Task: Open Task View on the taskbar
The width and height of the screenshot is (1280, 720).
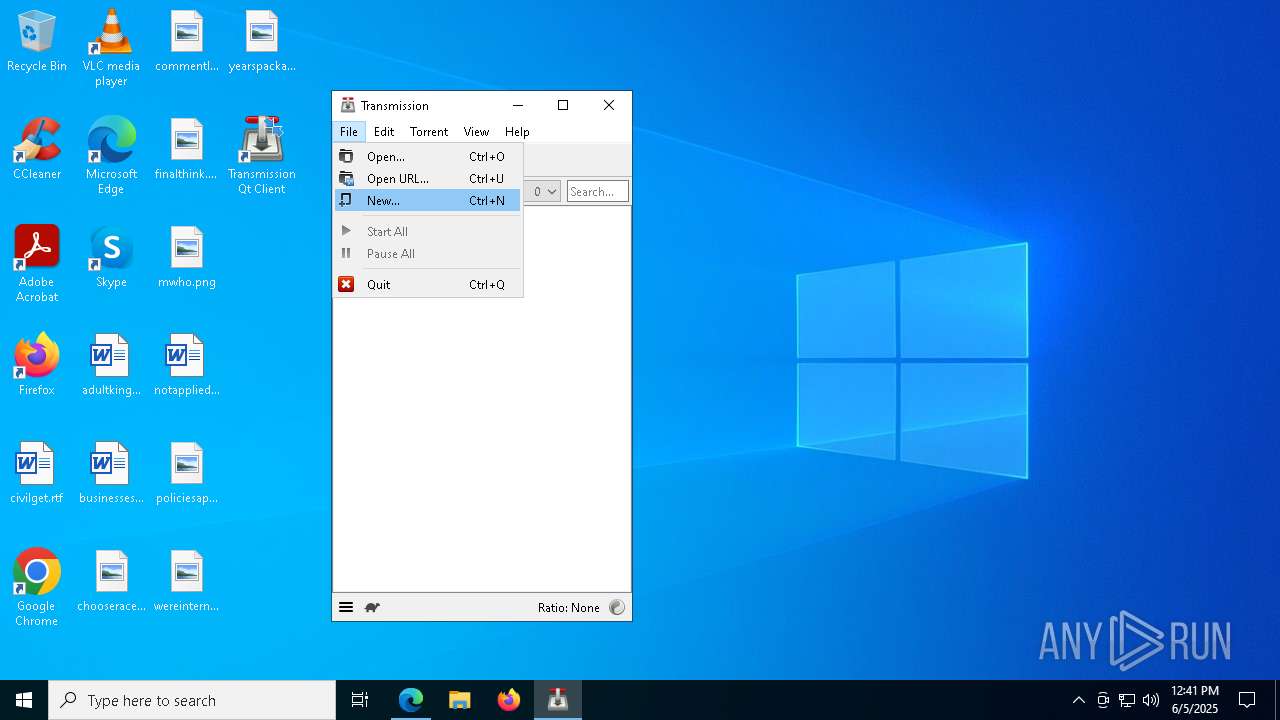Action: [360, 700]
